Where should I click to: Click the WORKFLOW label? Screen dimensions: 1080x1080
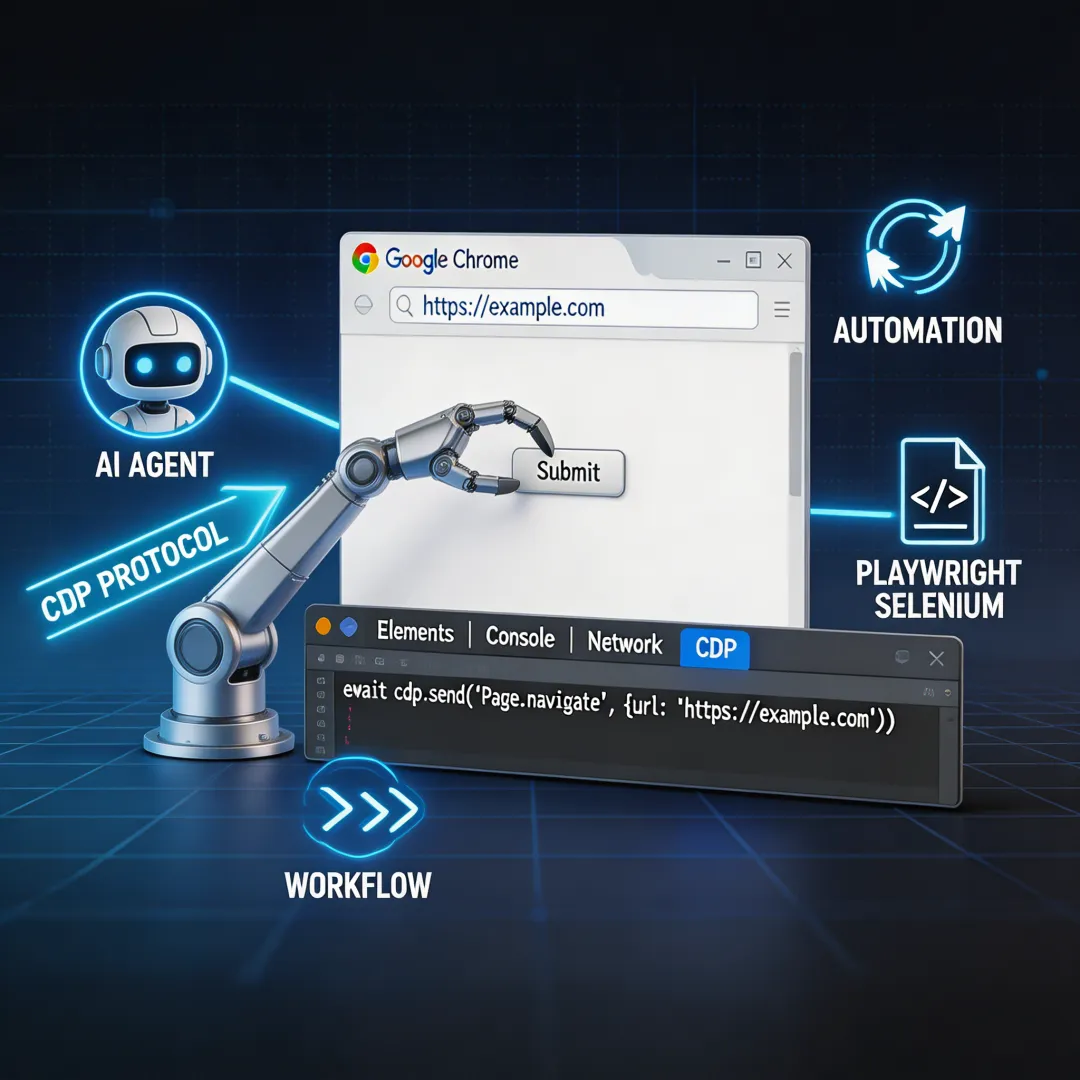coord(358,886)
